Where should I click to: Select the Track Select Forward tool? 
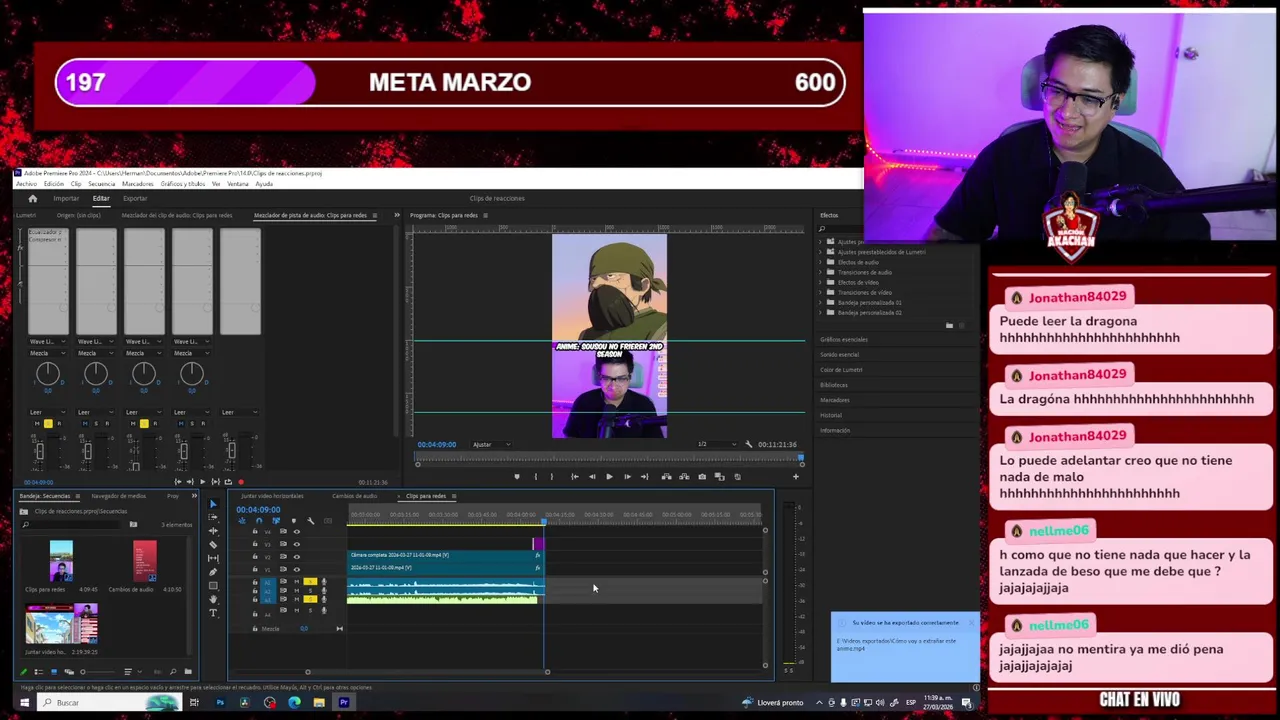[x=213, y=517]
